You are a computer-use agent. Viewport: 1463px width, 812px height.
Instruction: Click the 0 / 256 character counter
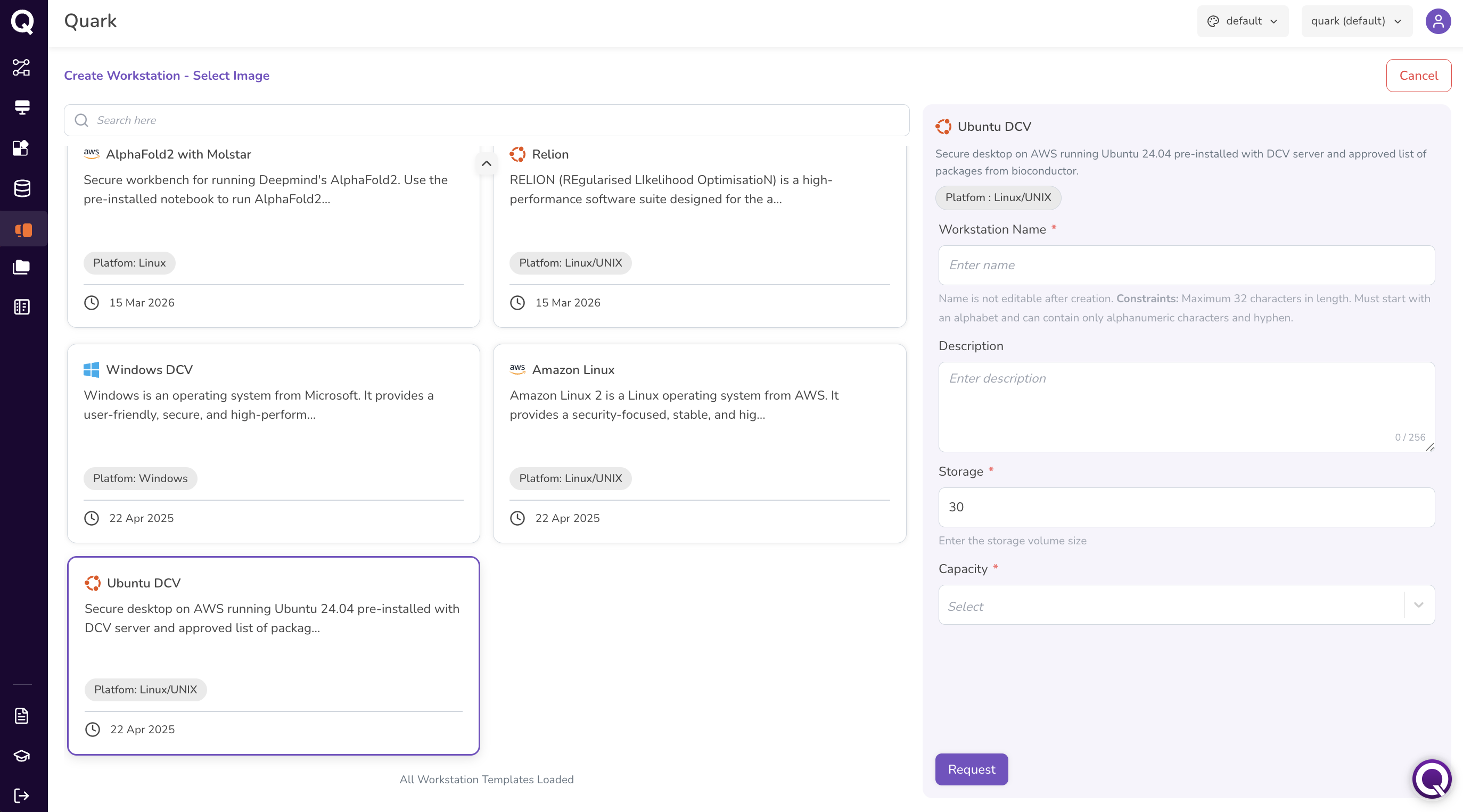[x=1410, y=437]
